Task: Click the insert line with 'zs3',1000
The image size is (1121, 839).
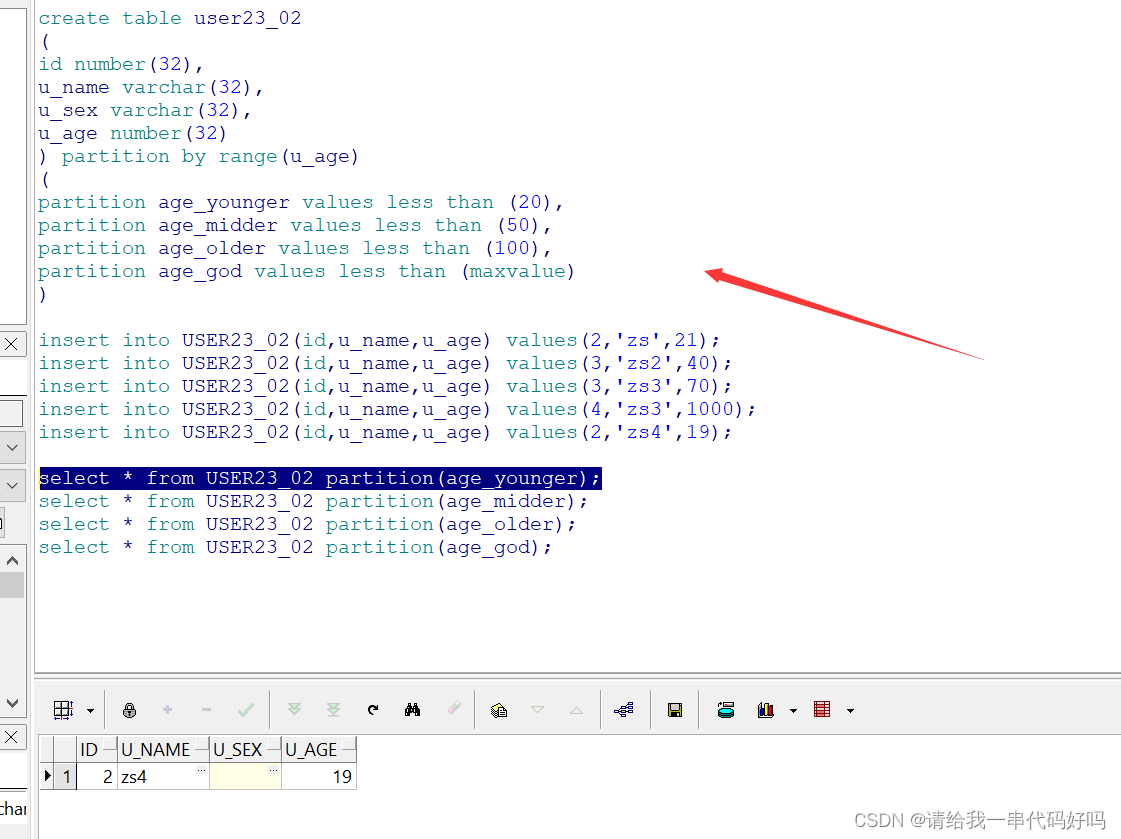Action: click(x=397, y=409)
